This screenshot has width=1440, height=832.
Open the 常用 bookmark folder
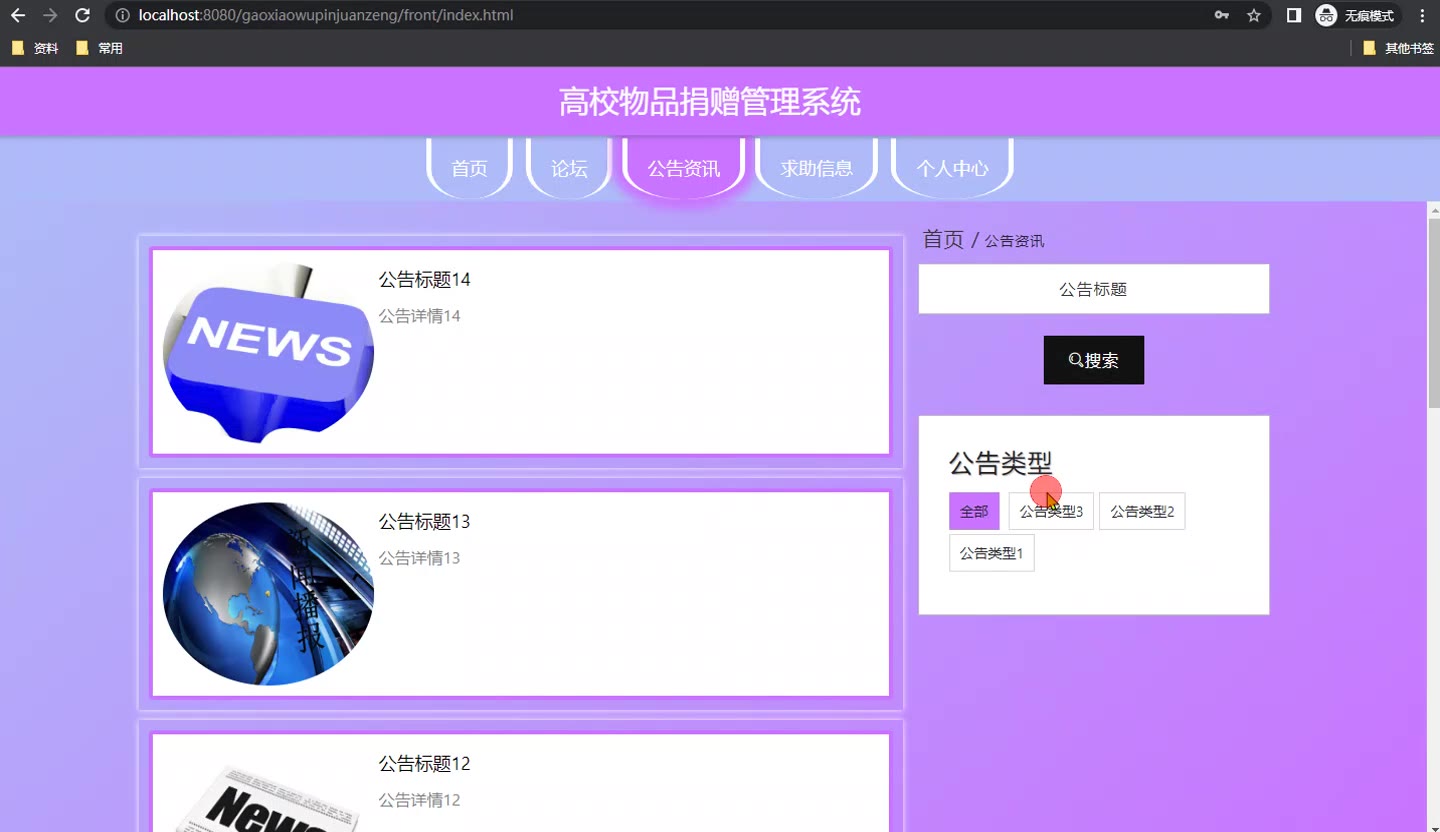coord(100,48)
